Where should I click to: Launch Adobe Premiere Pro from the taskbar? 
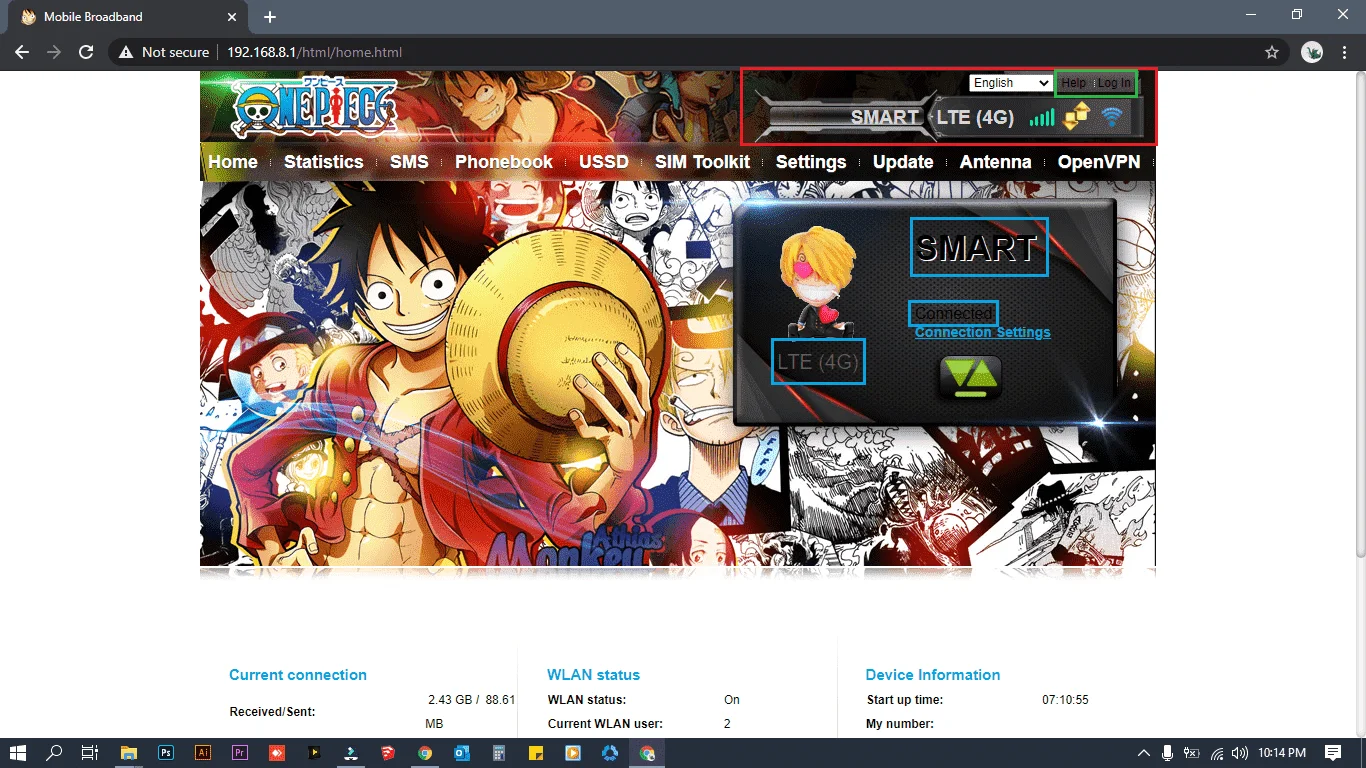pyautogui.click(x=240, y=753)
